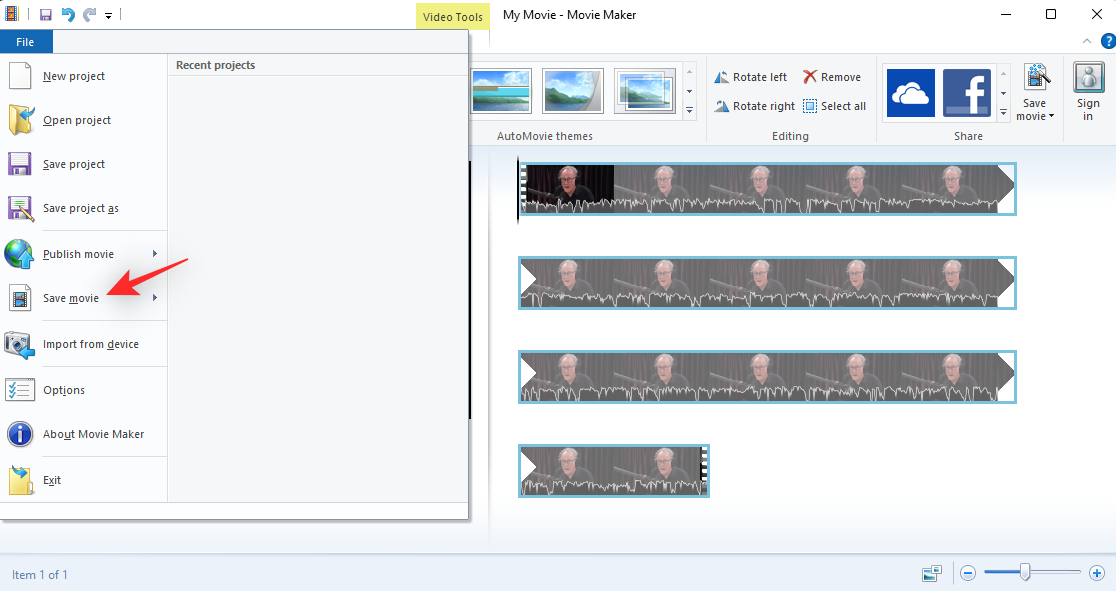Click the Save movie filmstrip icon
1116x591 pixels.
point(20,298)
